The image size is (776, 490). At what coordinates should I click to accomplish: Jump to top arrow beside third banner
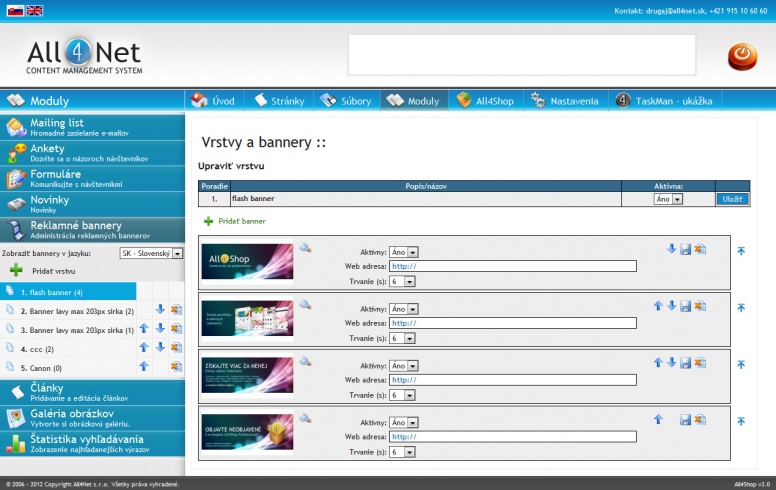[x=741, y=366]
